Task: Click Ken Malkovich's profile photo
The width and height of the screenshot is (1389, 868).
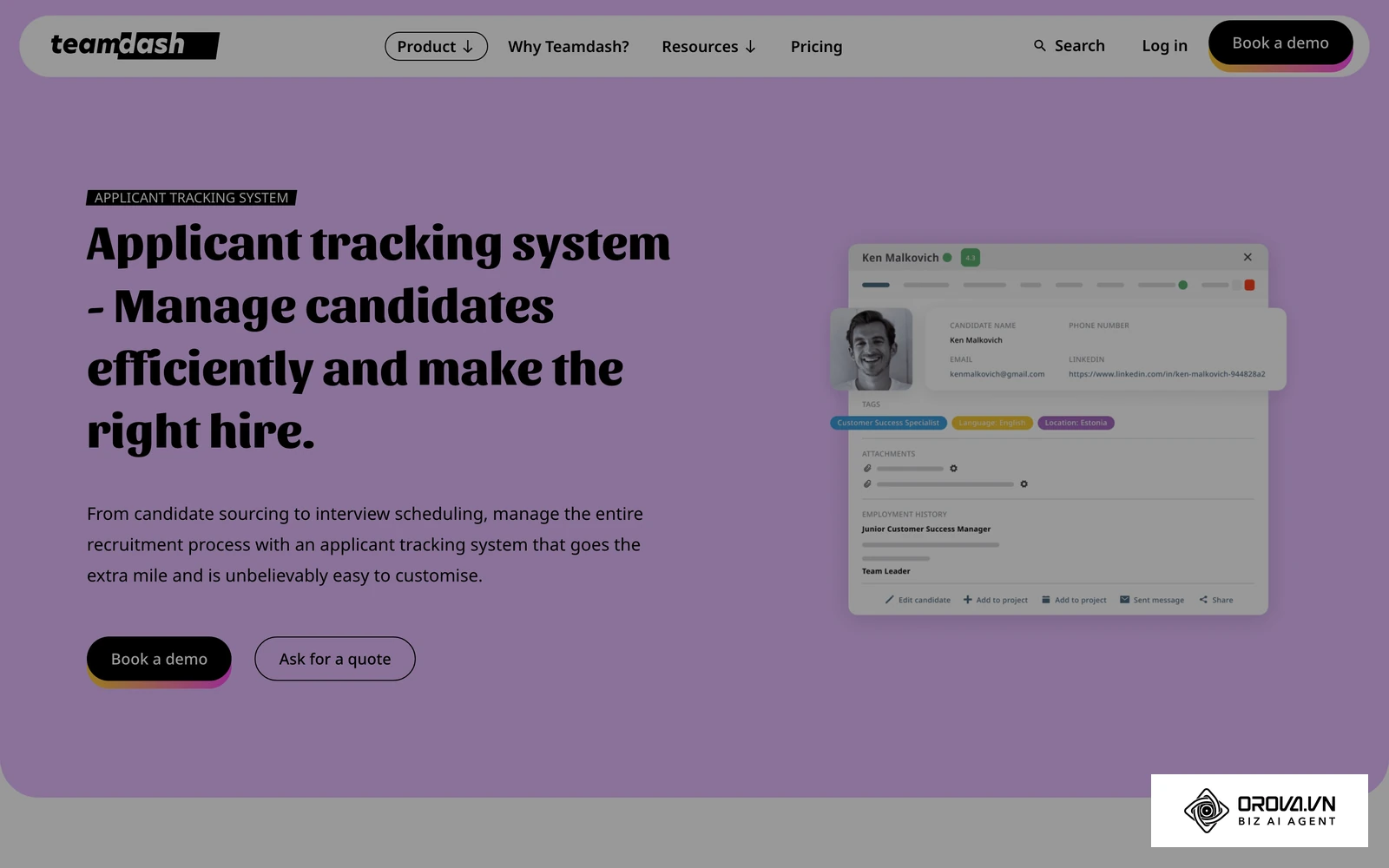Action: (872, 349)
